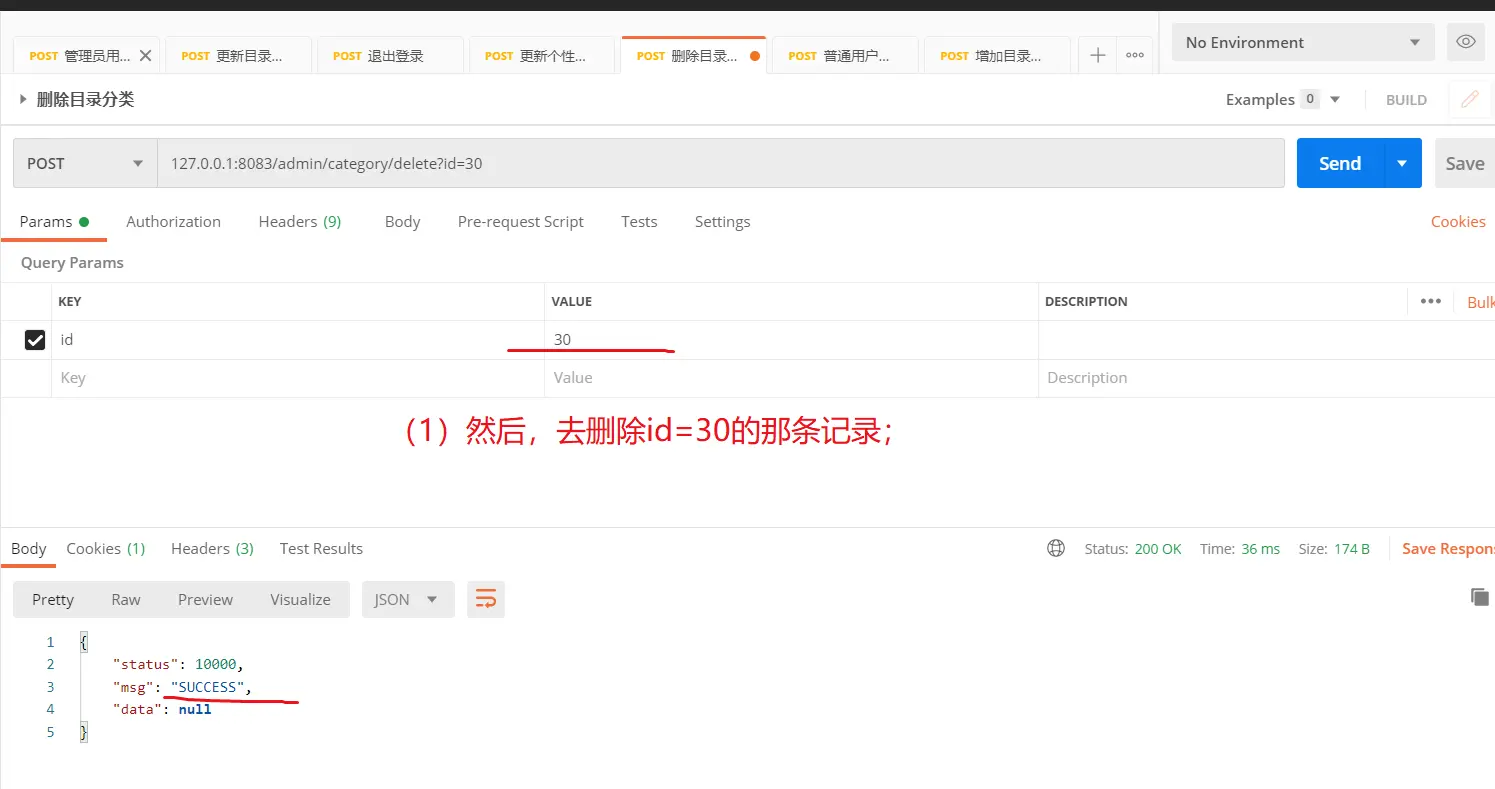Copy response body with the copy icon
The image size is (1495, 789).
1479,597
